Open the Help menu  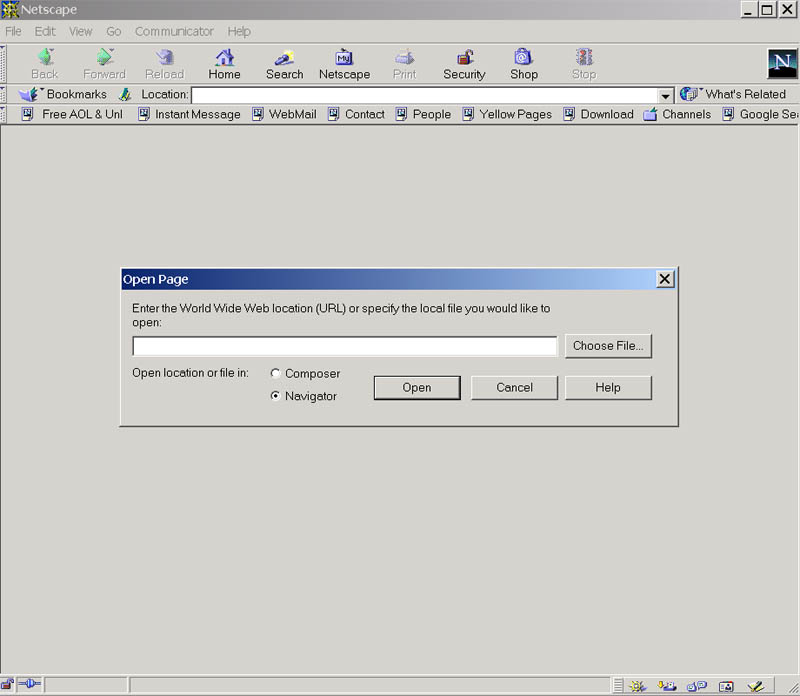pos(239,32)
